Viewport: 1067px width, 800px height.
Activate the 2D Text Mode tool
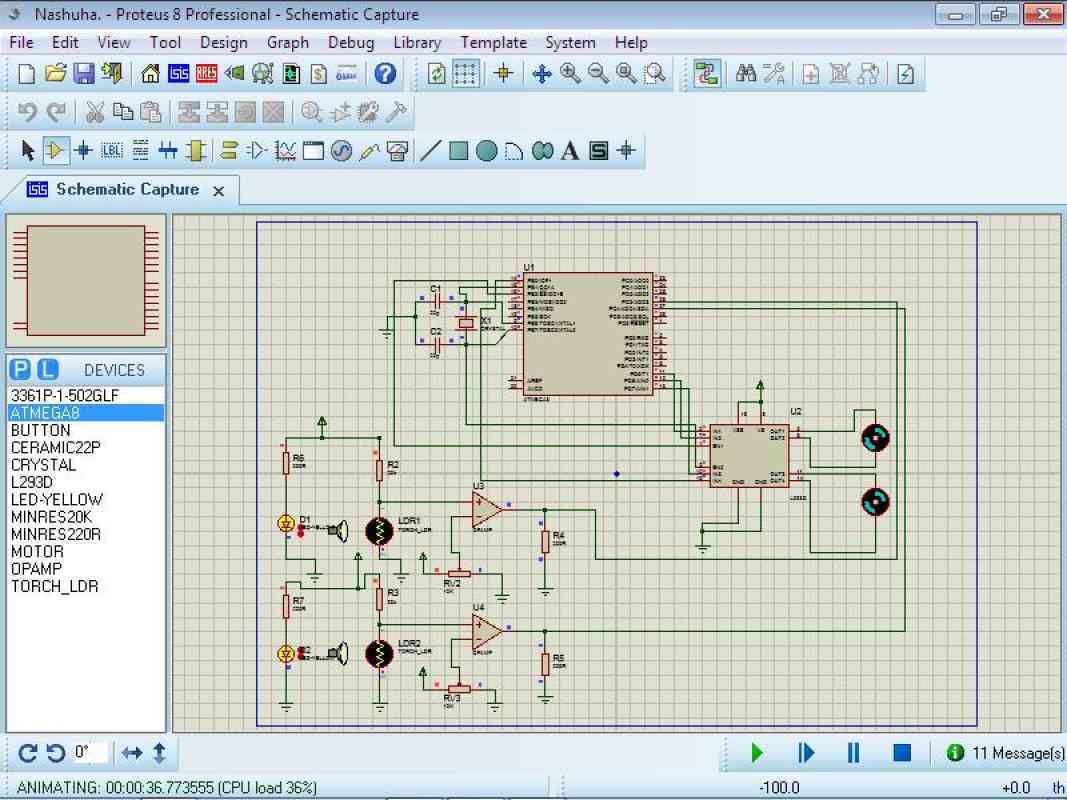tap(569, 150)
